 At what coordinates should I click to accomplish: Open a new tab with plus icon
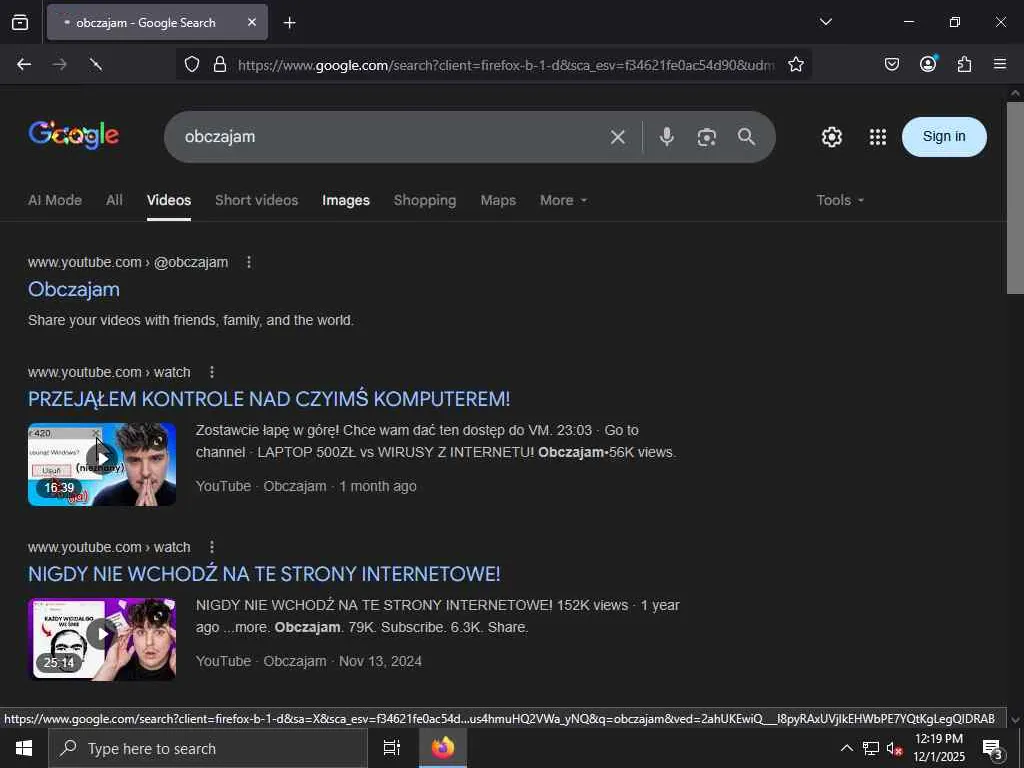point(289,23)
